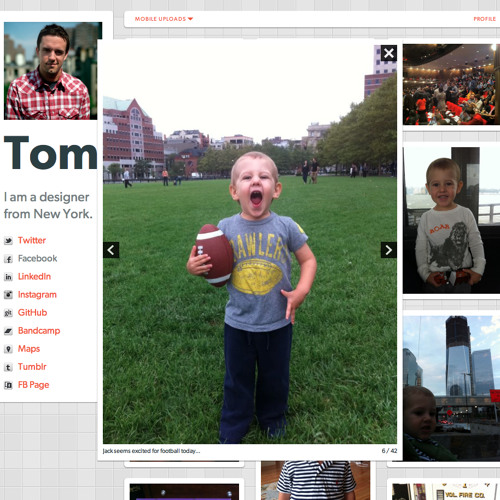Open the FB Page link
The height and width of the screenshot is (500, 500).
click(33, 385)
